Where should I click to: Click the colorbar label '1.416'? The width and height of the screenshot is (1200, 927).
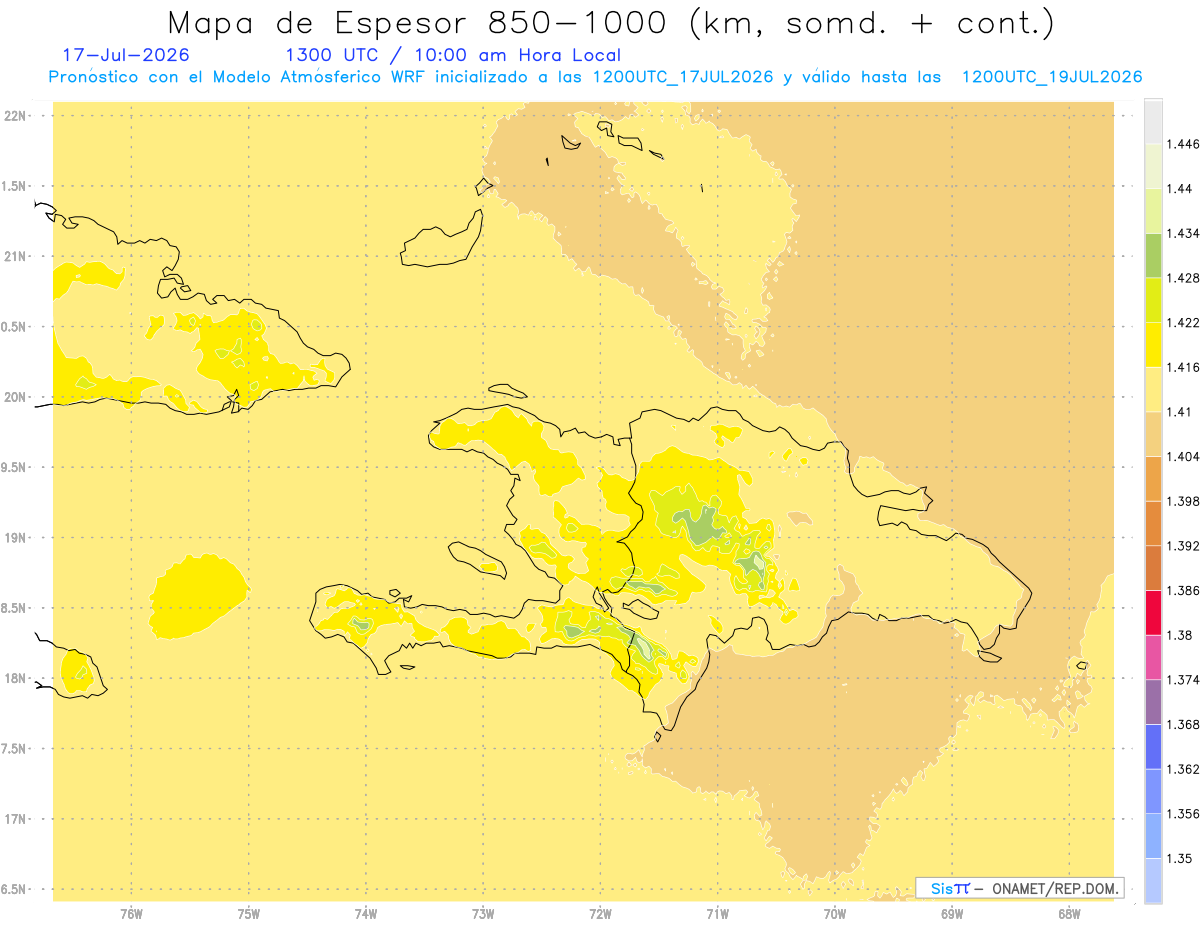[1185, 367]
